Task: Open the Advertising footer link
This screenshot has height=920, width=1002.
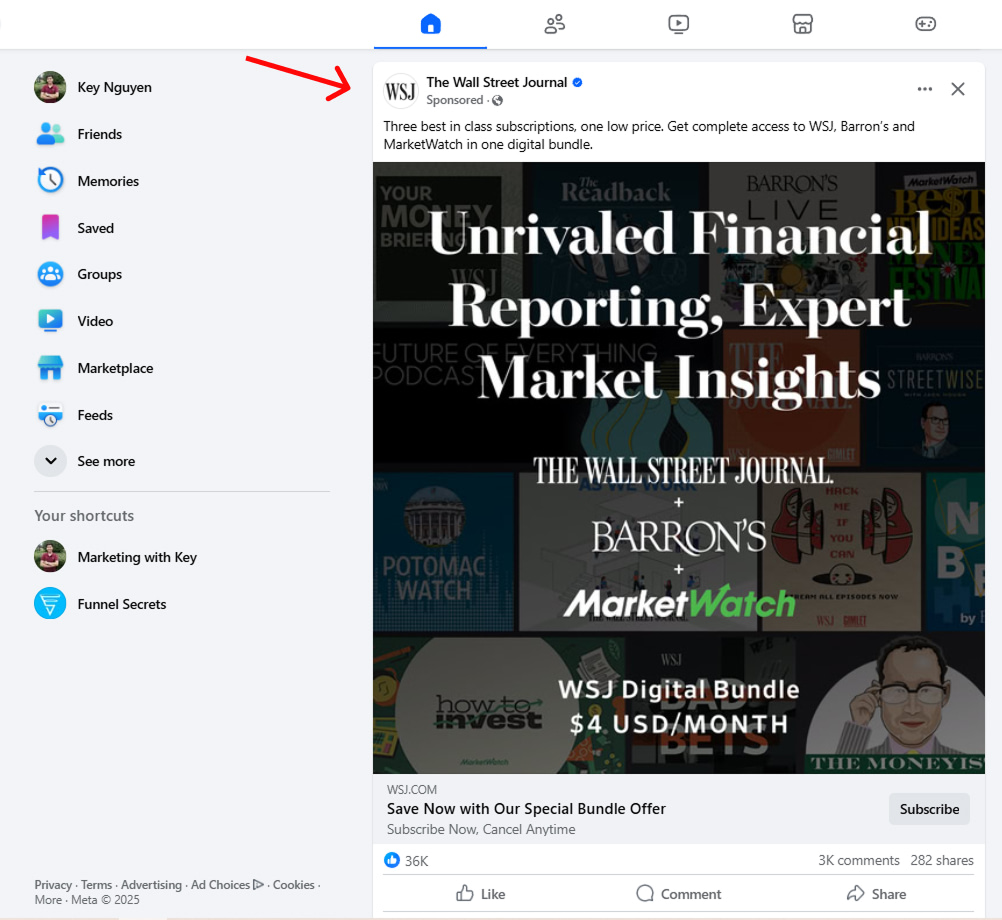Action: click(151, 885)
